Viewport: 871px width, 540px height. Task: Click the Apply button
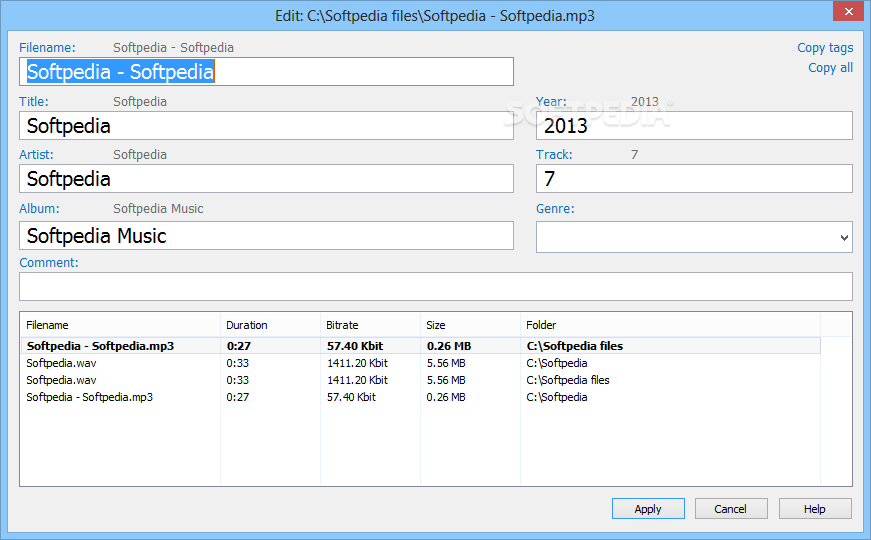(x=648, y=508)
